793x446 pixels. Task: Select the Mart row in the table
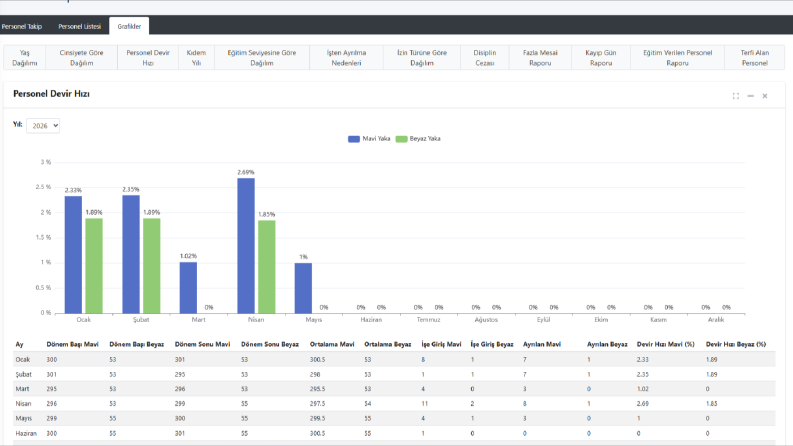(x=394, y=389)
